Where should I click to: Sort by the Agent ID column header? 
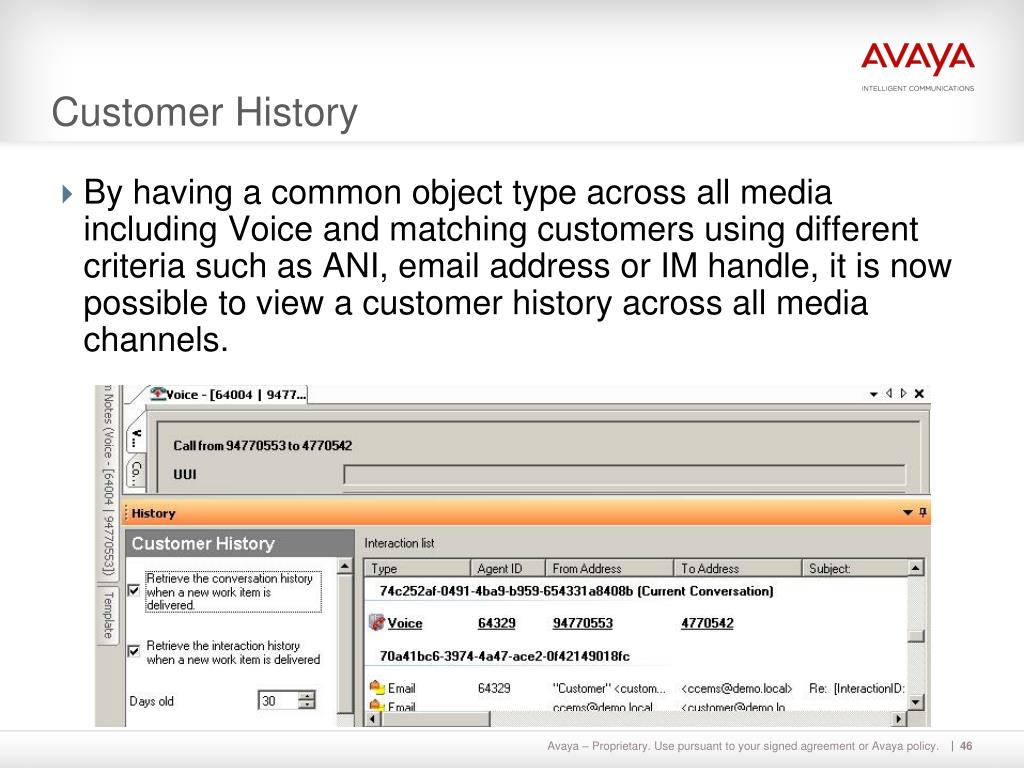click(x=507, y=568)
